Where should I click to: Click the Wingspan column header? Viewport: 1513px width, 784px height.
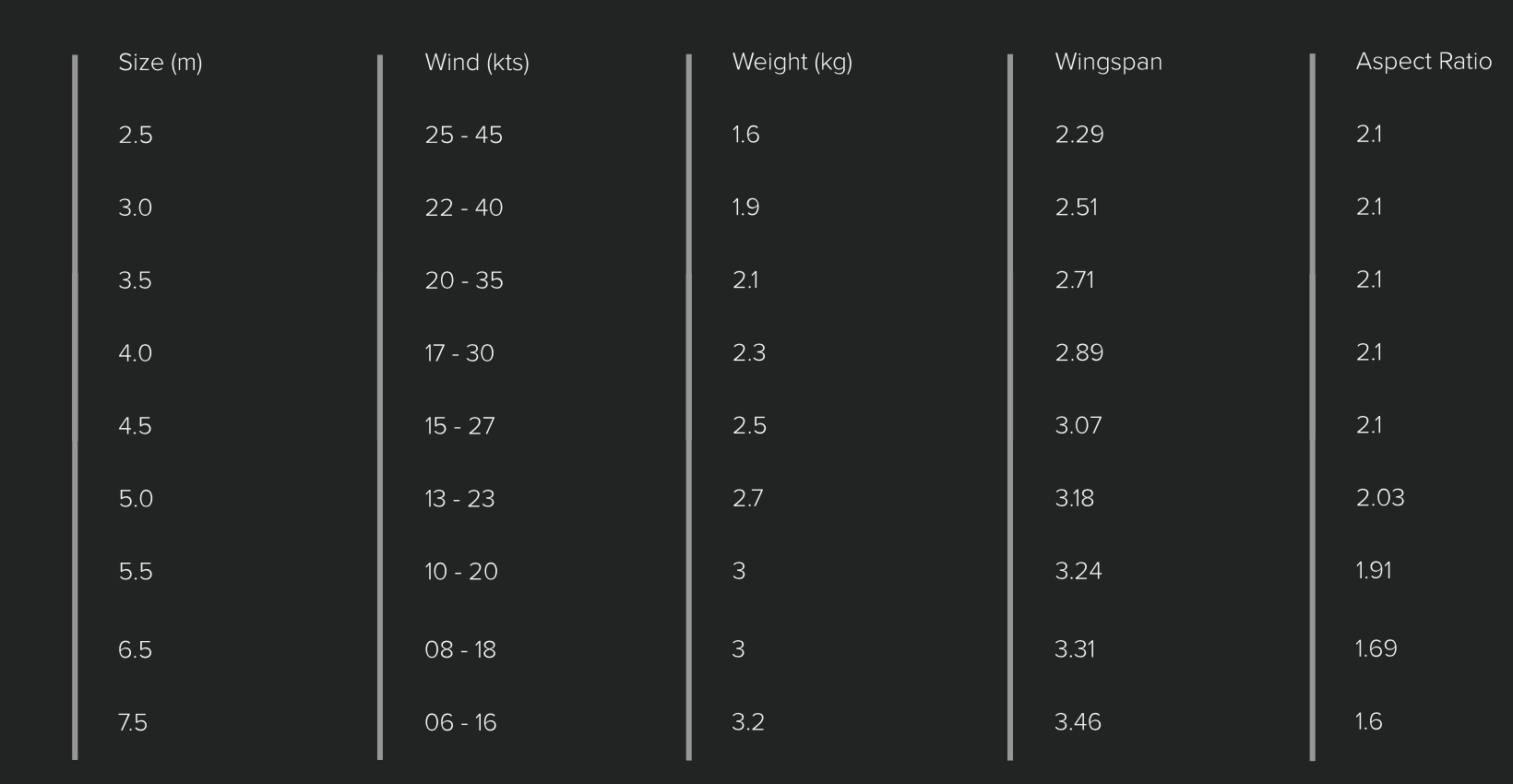[x=1108, y=62]
